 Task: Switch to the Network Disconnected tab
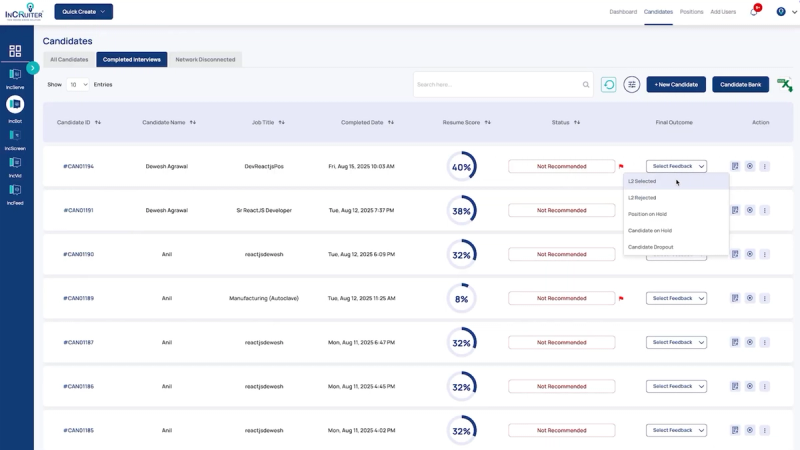(205, 60)
